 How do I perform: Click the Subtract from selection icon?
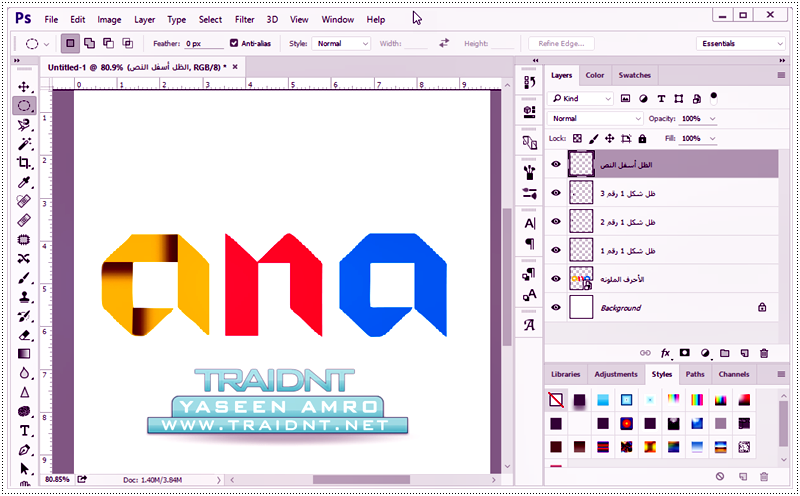tap(108, 43)
